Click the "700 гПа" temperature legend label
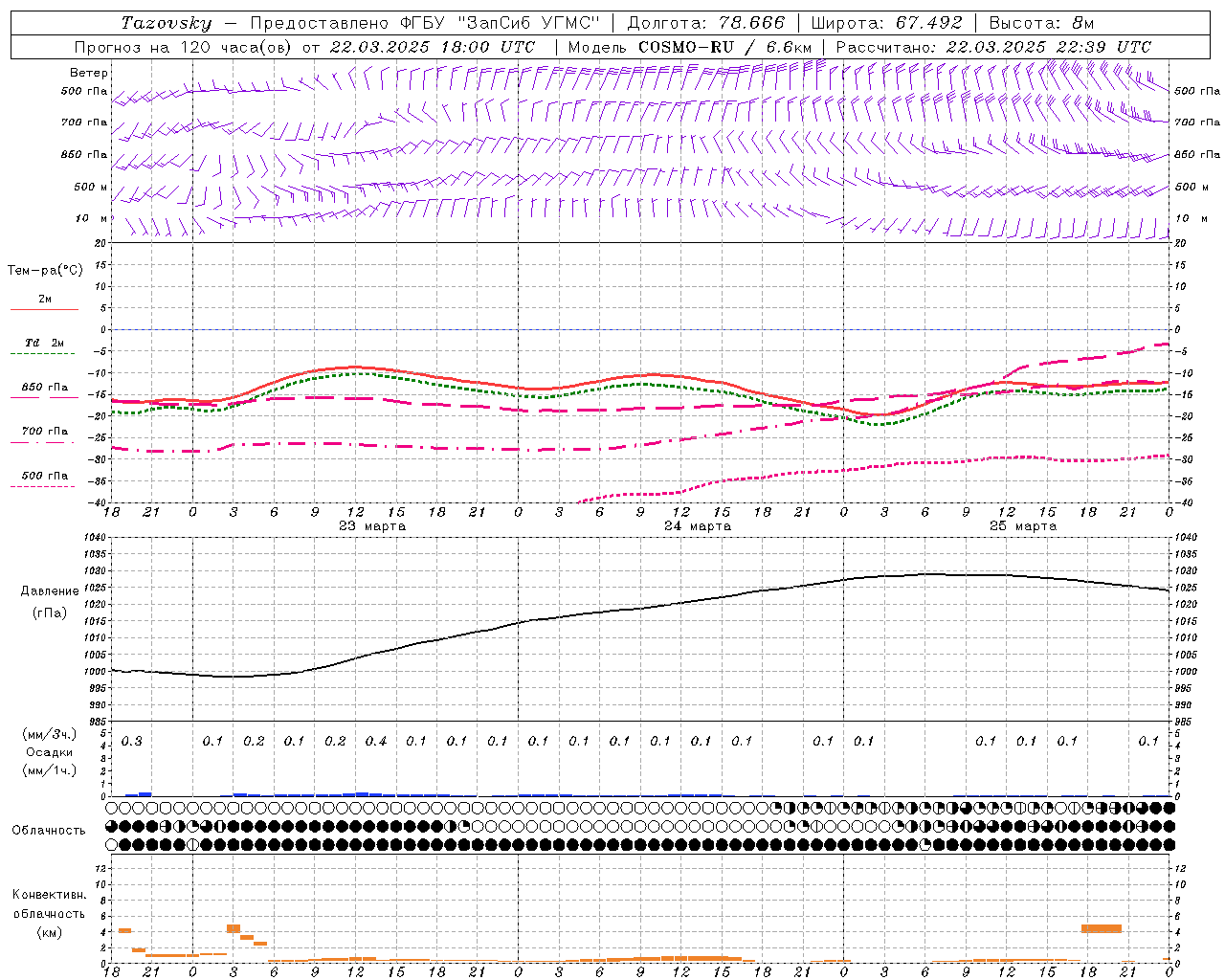 [45, 432]
